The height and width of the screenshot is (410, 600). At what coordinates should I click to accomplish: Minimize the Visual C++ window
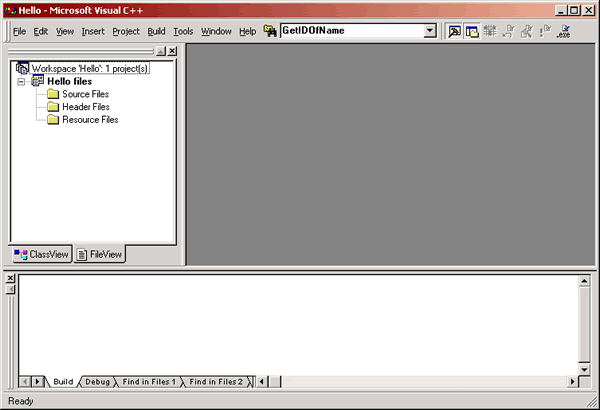[x=561, y=10]
